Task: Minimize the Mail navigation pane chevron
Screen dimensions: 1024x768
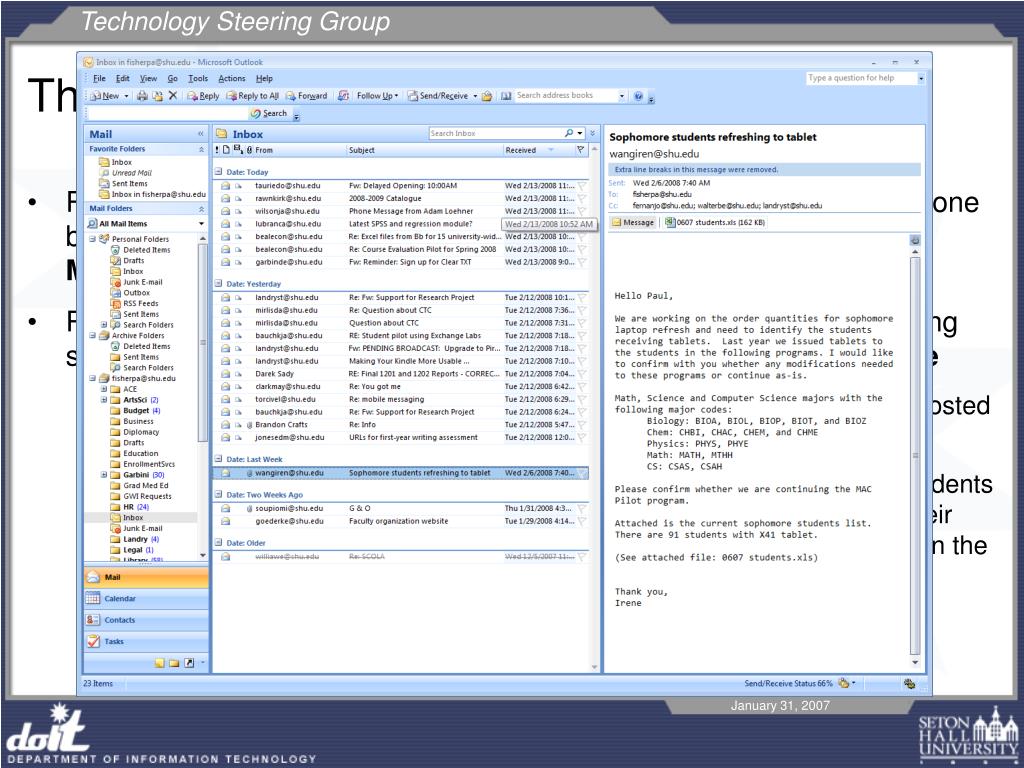Action: tap(200, 134)
